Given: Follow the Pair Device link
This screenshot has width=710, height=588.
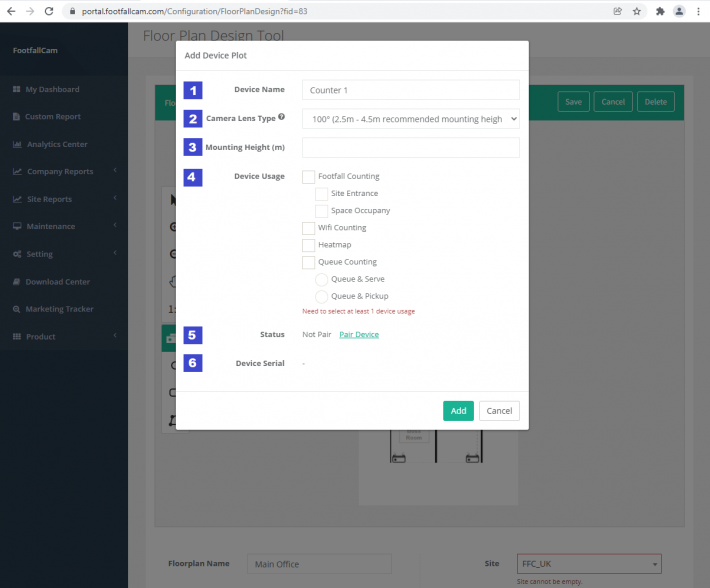Looking at the screenshot, I should 359,335.
